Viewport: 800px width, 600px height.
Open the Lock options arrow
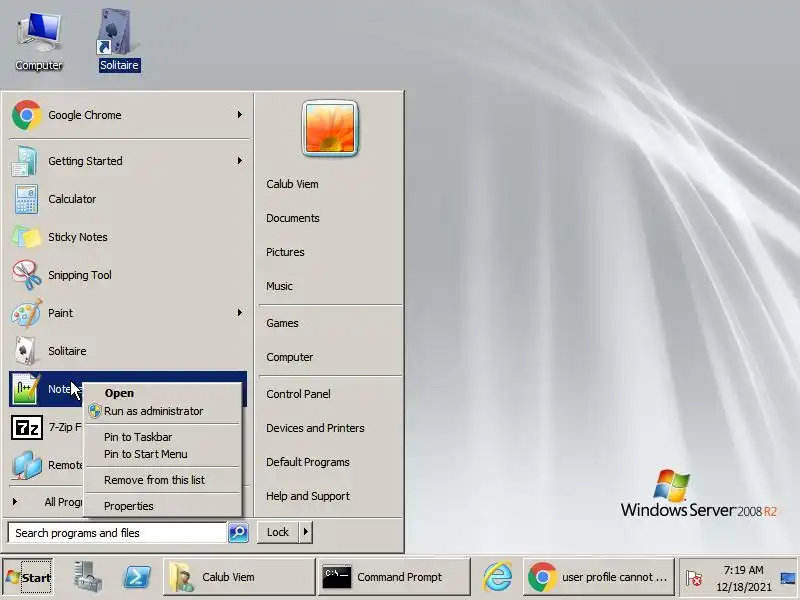point(305,532)
